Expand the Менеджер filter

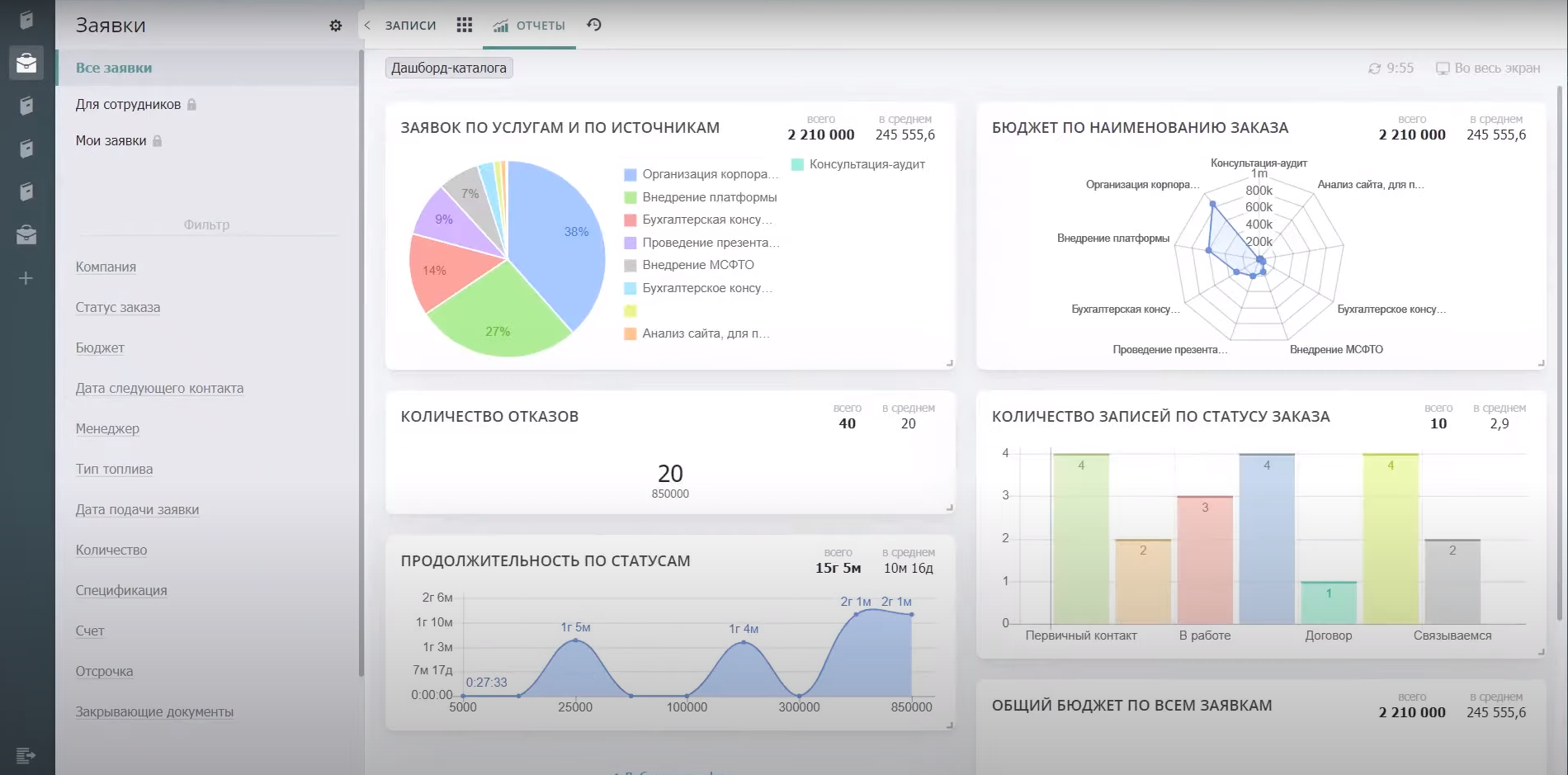(x=107, y=428)
